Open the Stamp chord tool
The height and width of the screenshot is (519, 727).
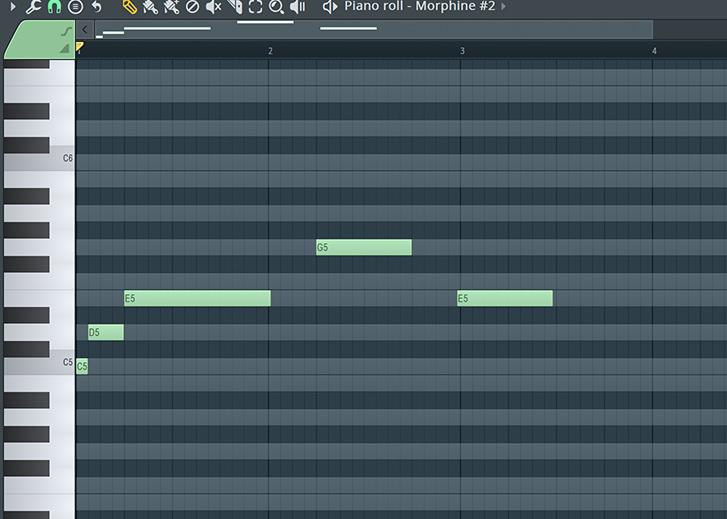75,7
